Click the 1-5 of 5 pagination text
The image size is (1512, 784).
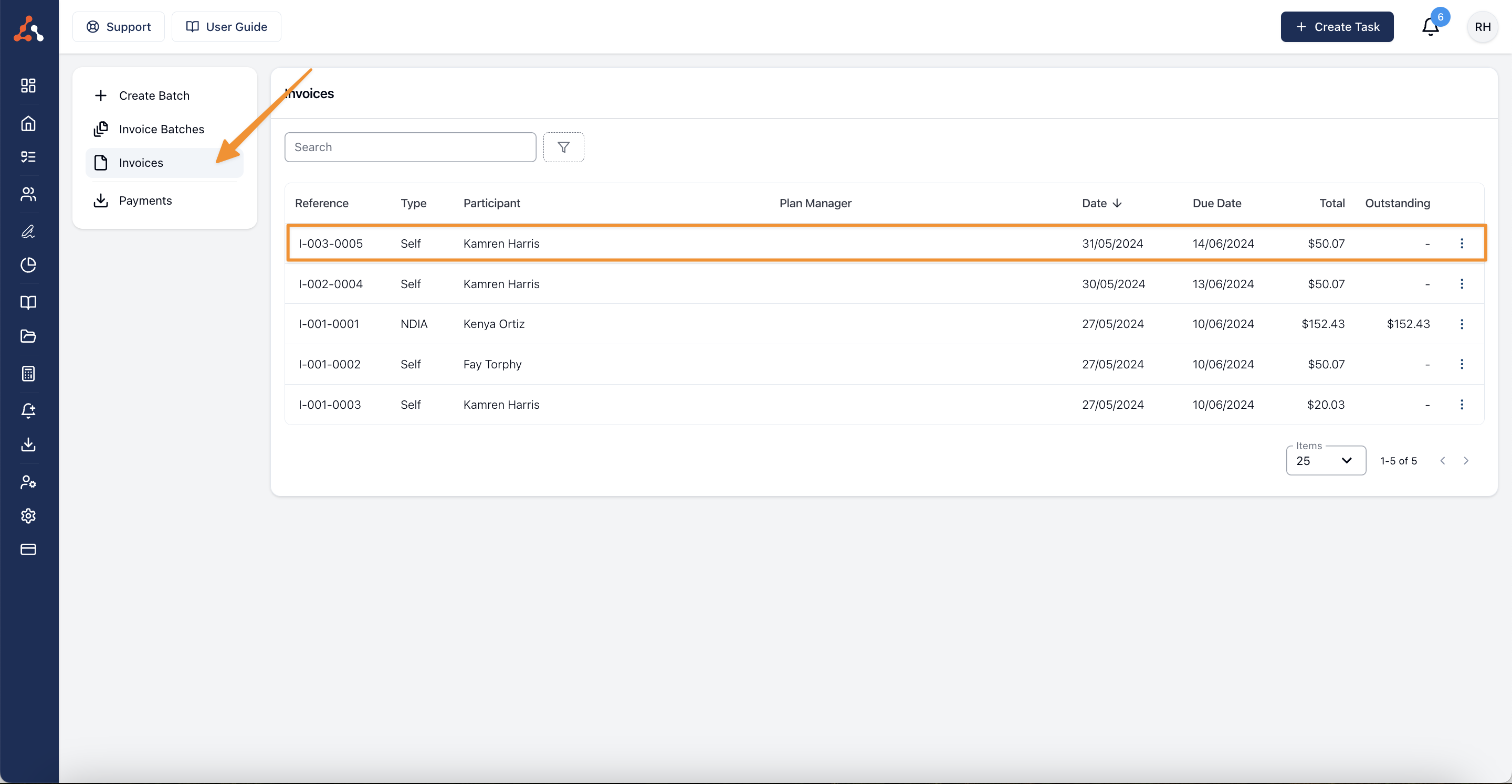point(1398,461)
